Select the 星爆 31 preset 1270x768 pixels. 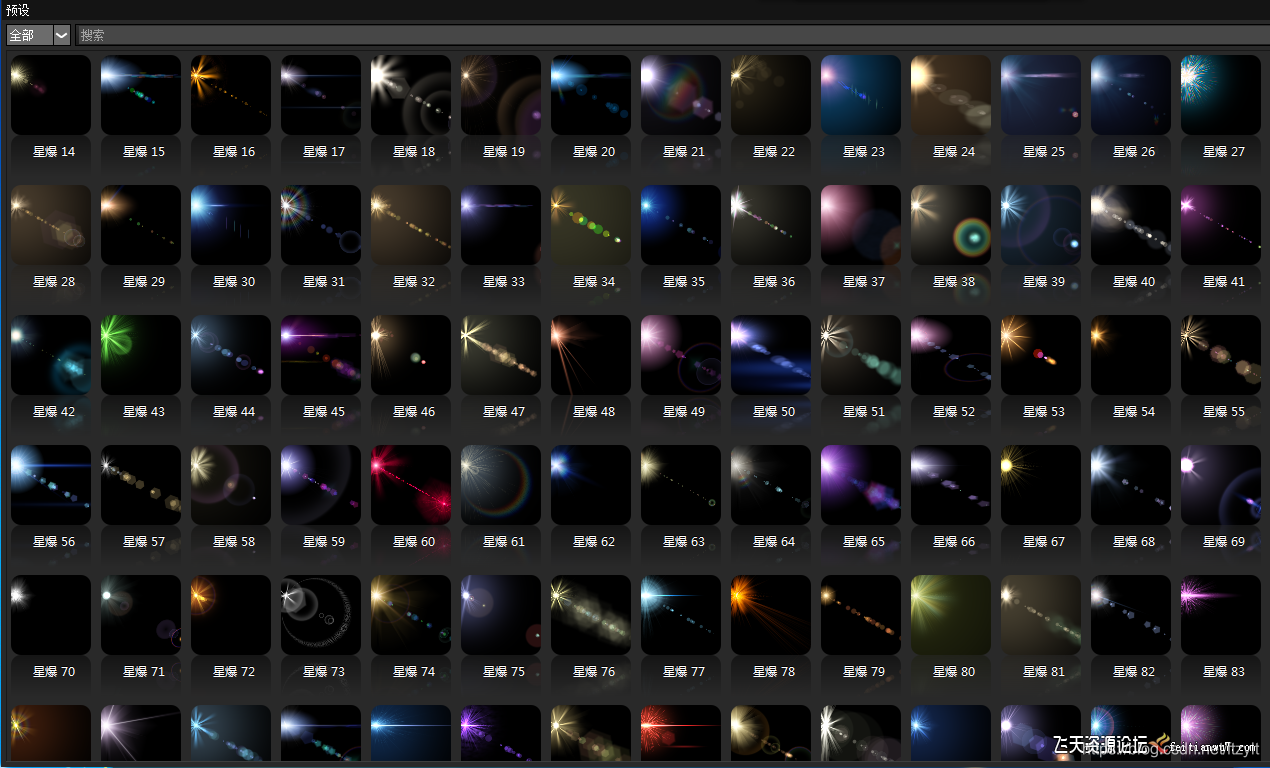321,225
